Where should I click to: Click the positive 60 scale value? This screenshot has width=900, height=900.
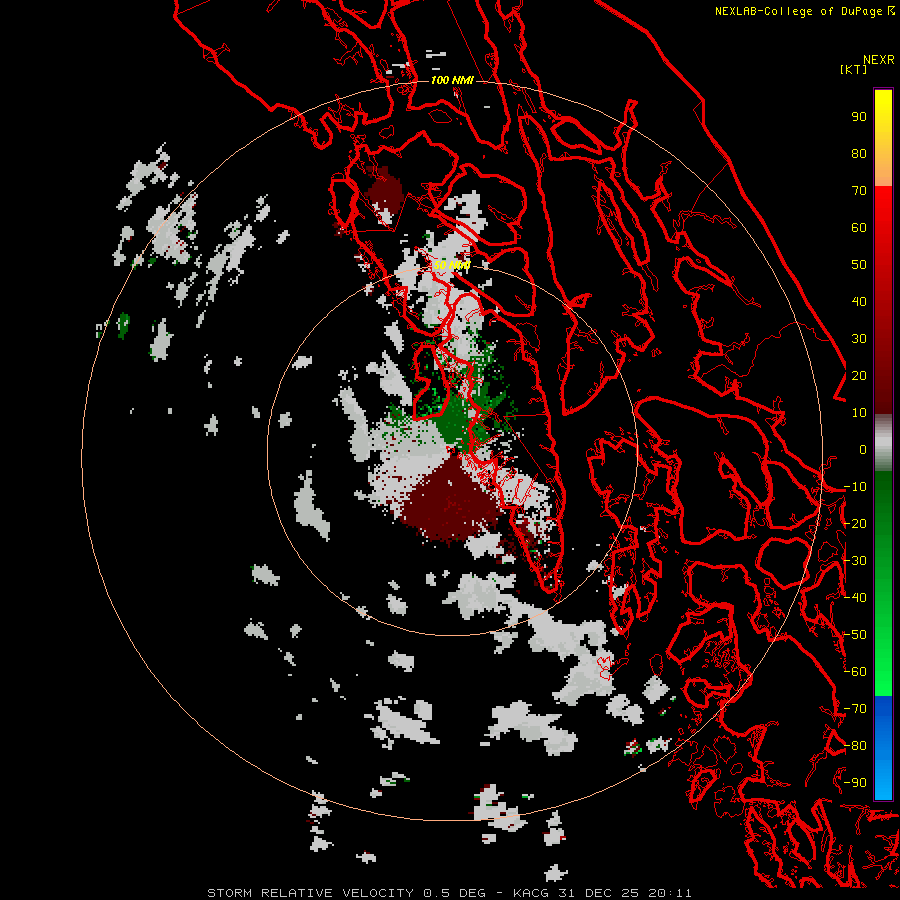coord(859,228)
